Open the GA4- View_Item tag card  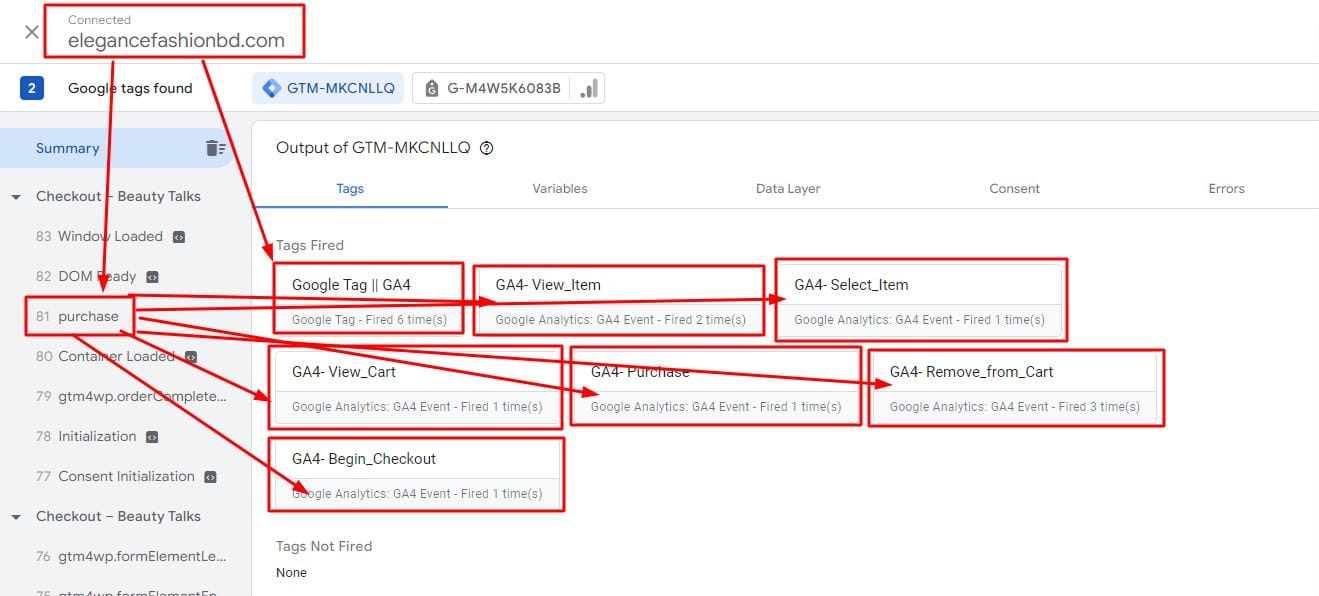(x=619, y=300)
